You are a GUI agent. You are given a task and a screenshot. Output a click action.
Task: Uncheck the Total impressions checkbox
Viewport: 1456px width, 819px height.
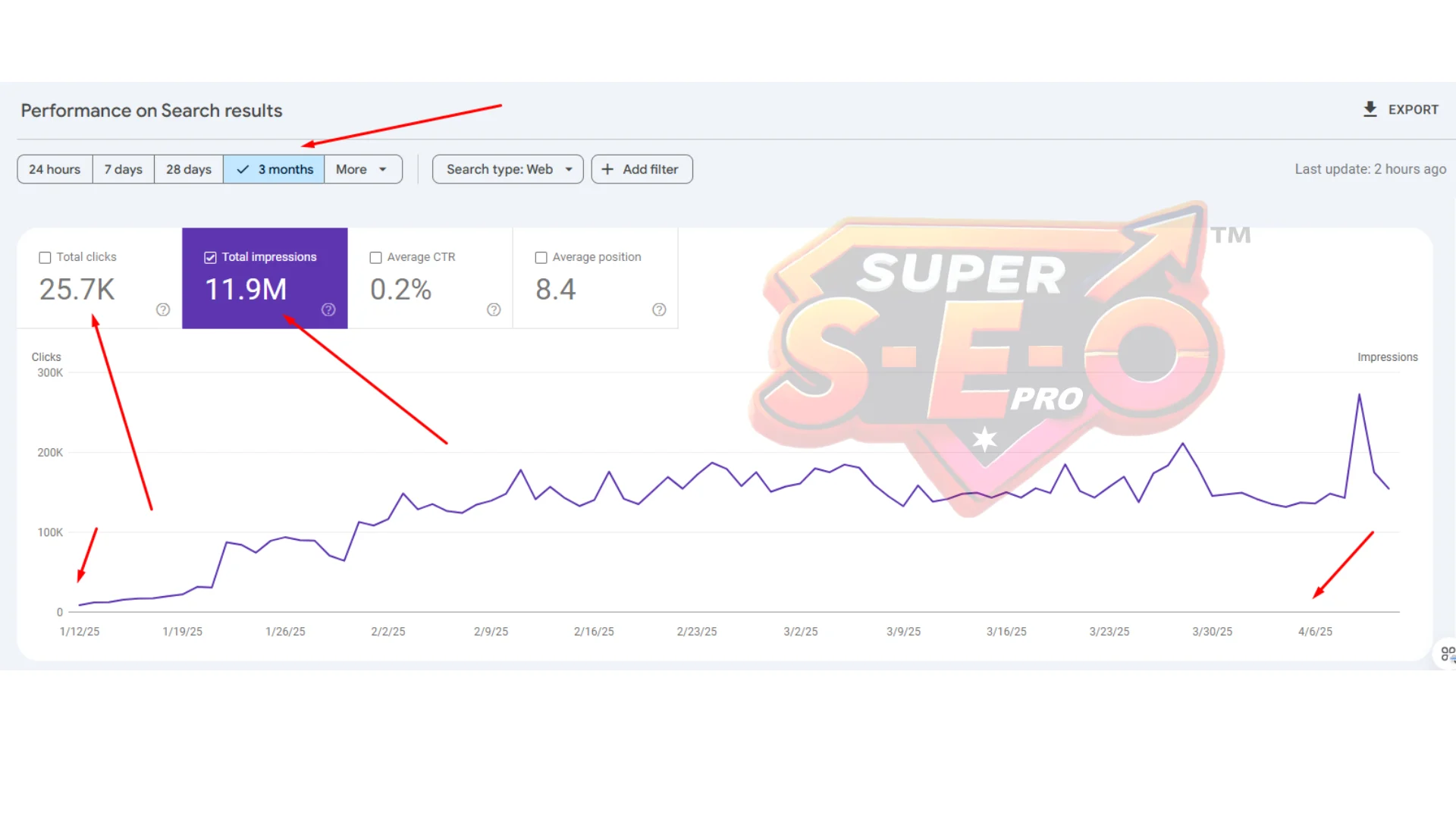click(x=210, y=258)
